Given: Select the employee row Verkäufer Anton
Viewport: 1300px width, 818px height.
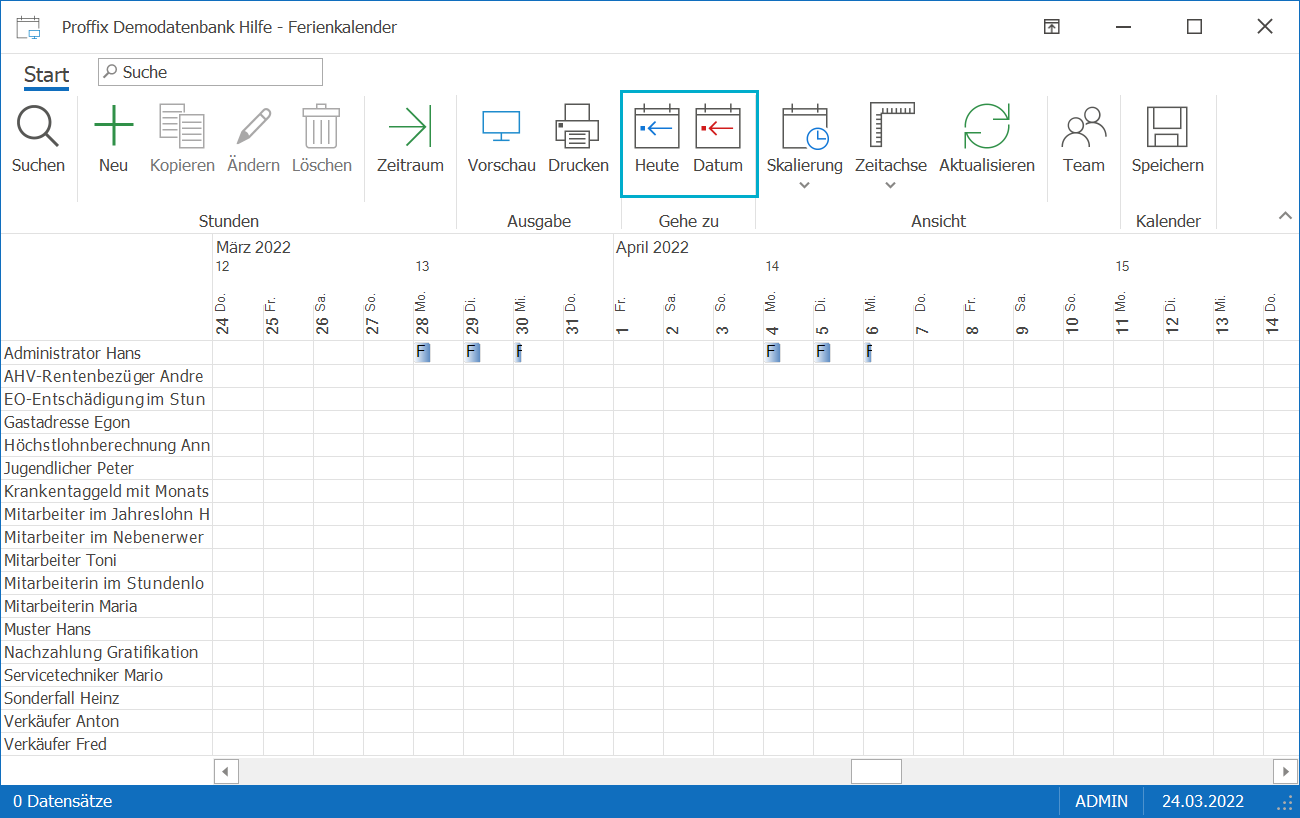Looking at the screenshot, I should pyautogui.click(x=106, y=721).
